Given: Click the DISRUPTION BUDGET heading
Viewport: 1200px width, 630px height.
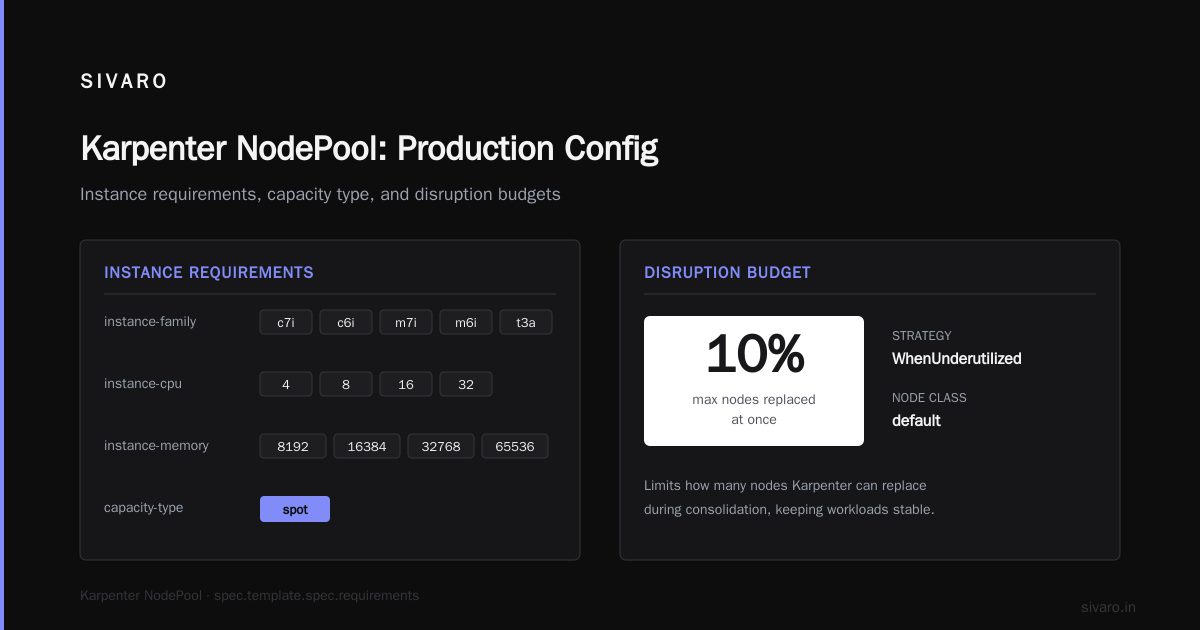Looking at the screenshot, I should point(727,272).
